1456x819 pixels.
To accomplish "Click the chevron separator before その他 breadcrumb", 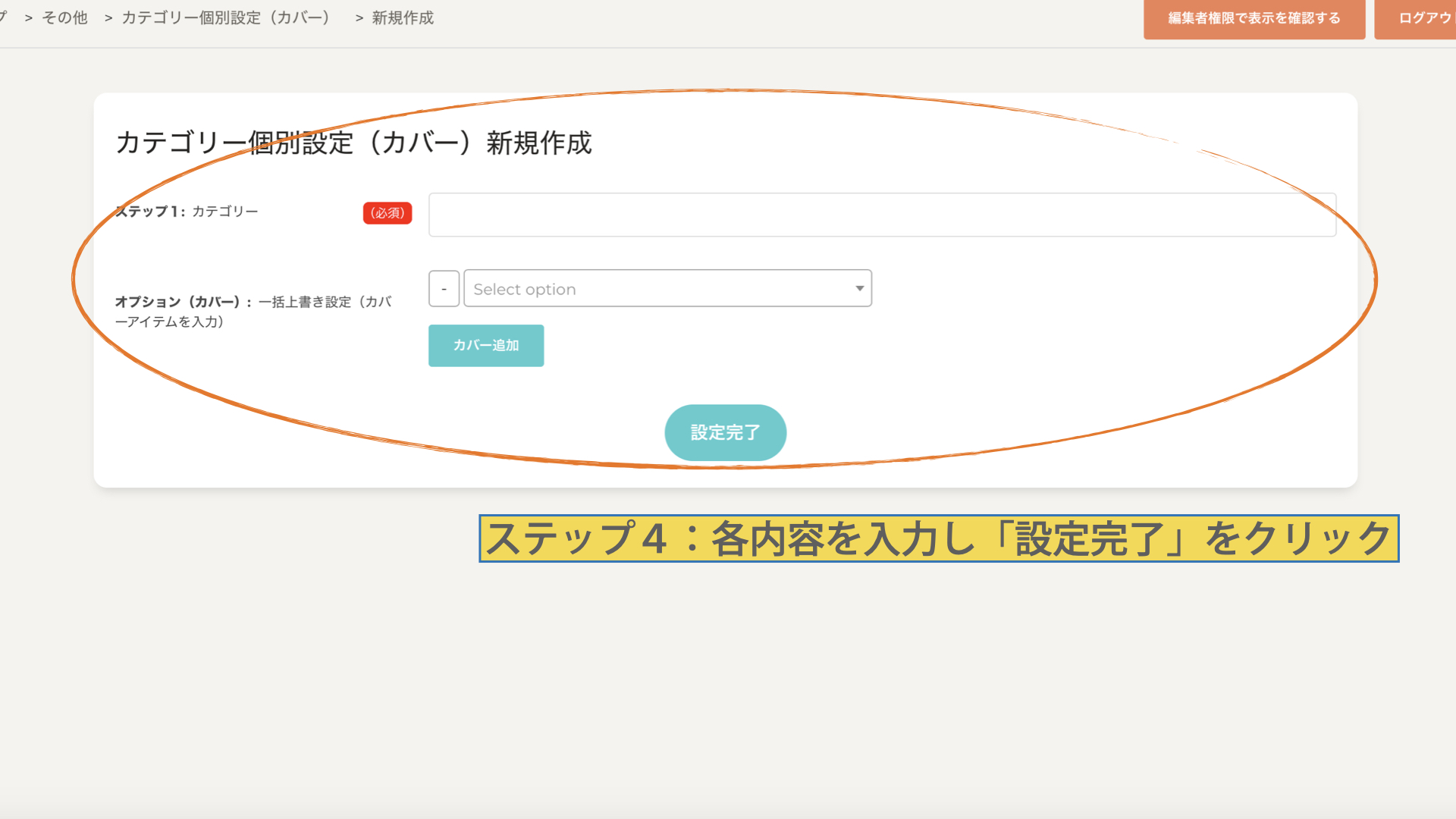I will point(29,18).
